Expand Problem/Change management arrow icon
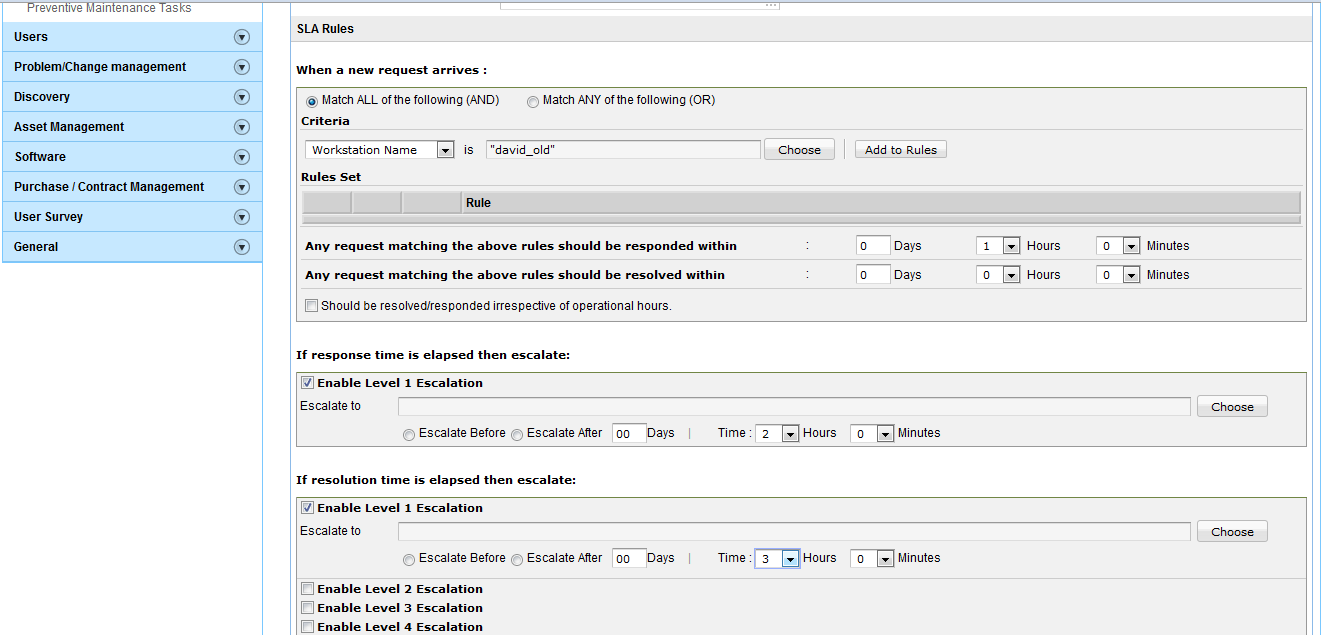This screenshot has width=1321, height=635. pos(241,67)
